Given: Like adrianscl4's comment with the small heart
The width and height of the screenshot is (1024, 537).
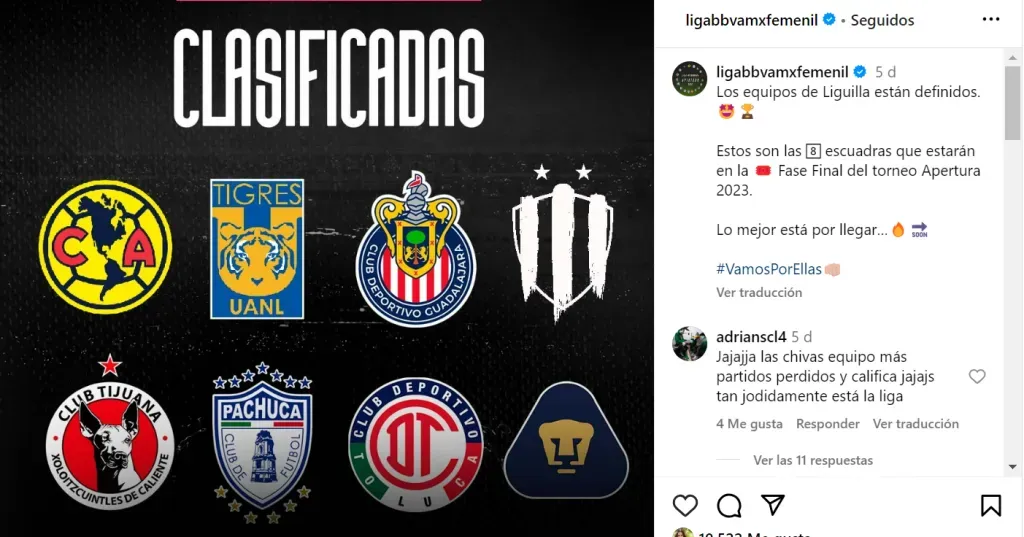Looking at the screenshot, I should click(x=977, y=376).
